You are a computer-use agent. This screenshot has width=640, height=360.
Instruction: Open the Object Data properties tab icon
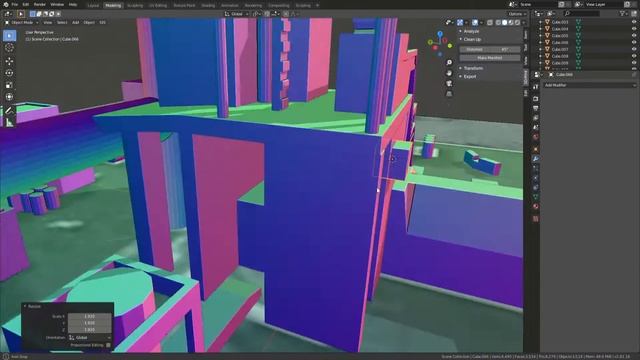[x=536, y=197]
